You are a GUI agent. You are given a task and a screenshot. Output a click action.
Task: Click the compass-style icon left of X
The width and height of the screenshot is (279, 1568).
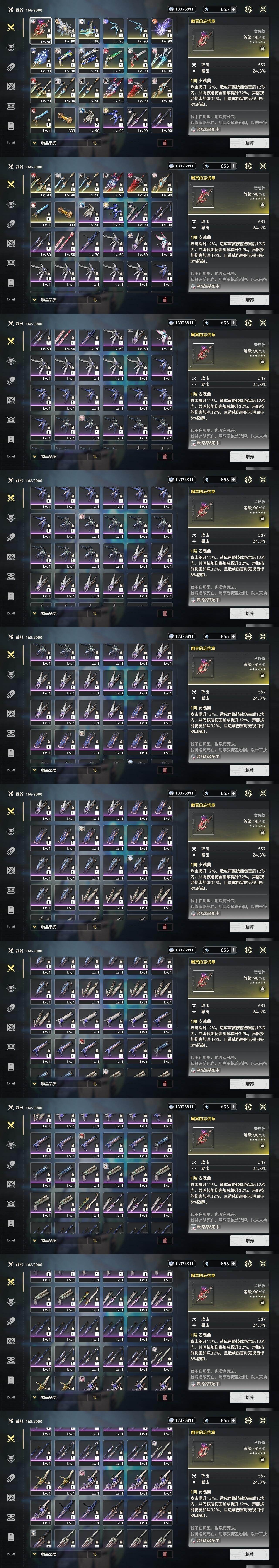tap(248, 9)
